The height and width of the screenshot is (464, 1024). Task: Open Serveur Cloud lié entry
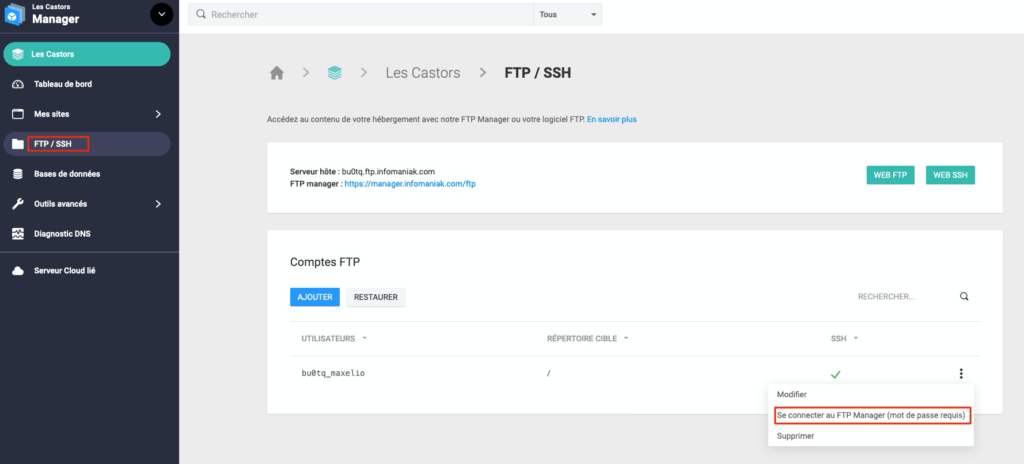coord(87,271)
